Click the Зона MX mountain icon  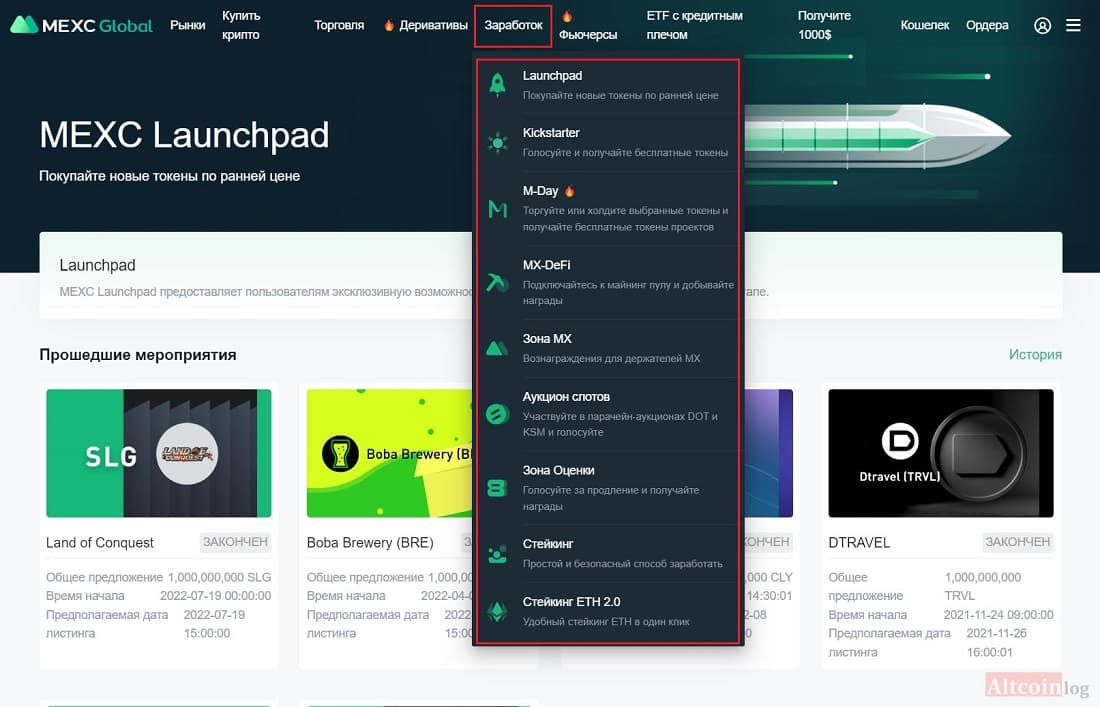coord(497,349)
